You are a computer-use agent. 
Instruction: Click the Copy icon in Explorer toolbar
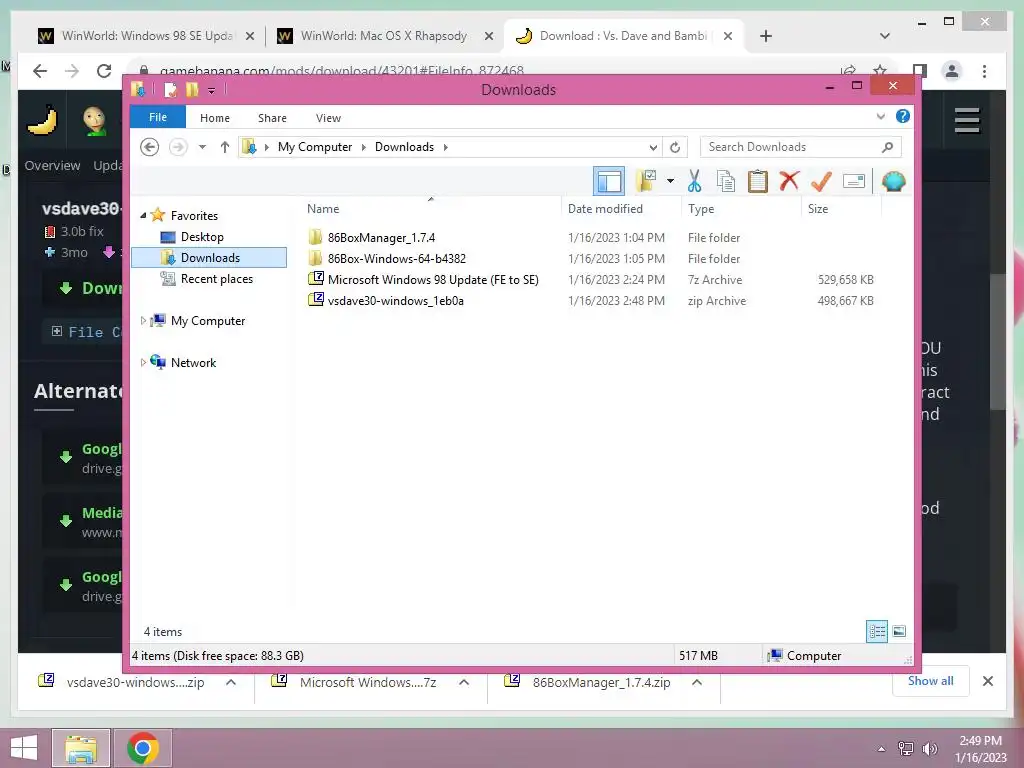(x=726, y=181)
